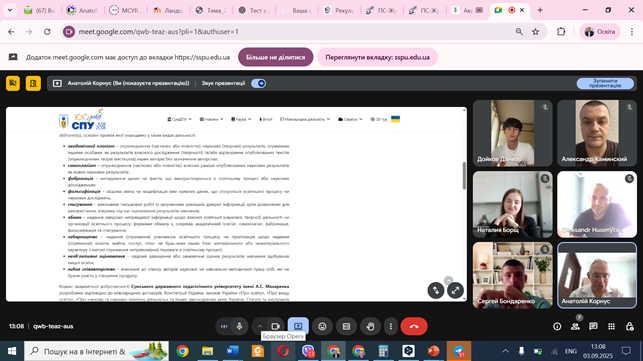
Task: Open the activities grid icon
Action: pyautogui.click(x=611, y=326)
